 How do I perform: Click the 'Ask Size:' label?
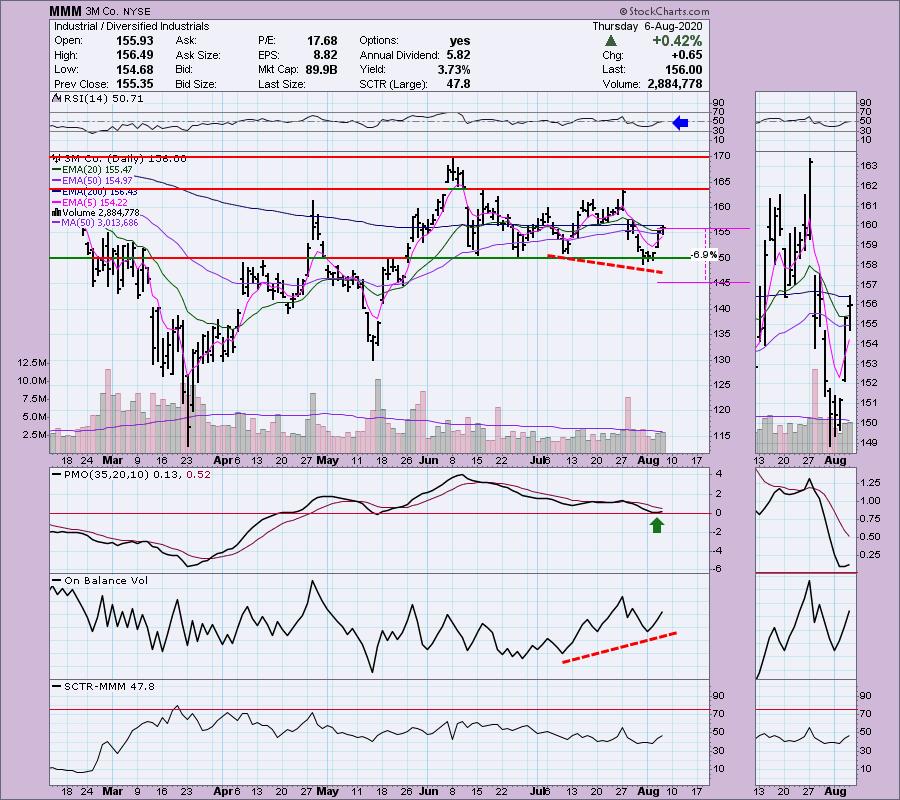click(198, 55)
